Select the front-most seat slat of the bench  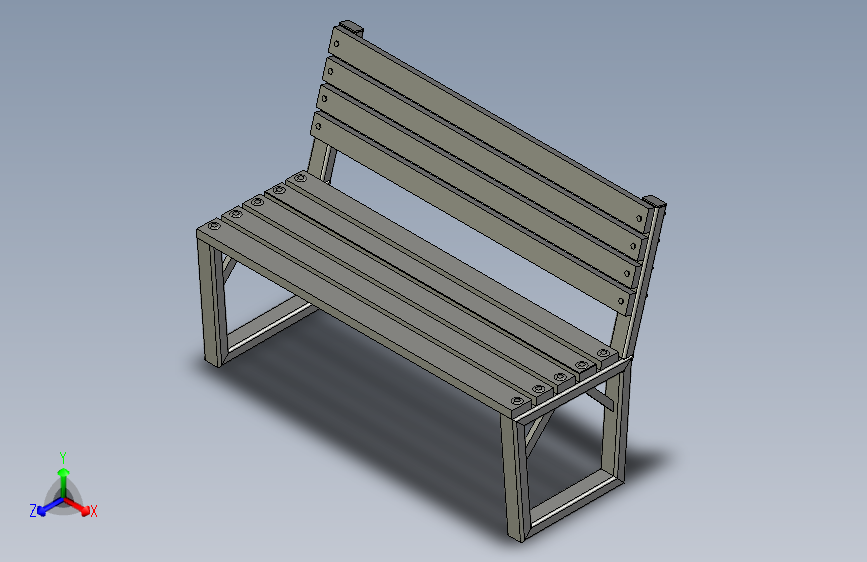(x=365, y=316)
